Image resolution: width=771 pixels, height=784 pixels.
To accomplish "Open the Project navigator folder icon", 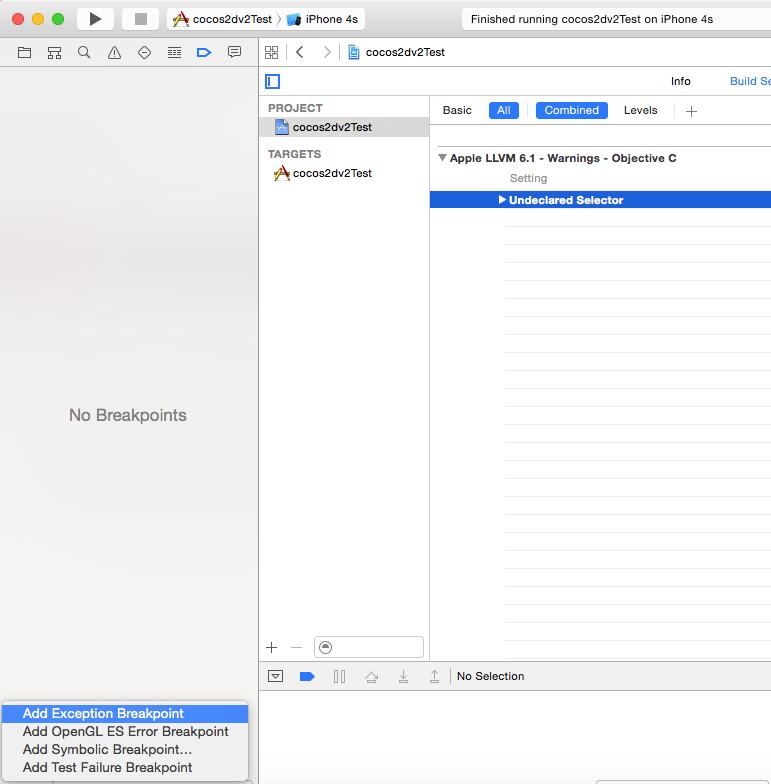I will (x=24, y=52).
